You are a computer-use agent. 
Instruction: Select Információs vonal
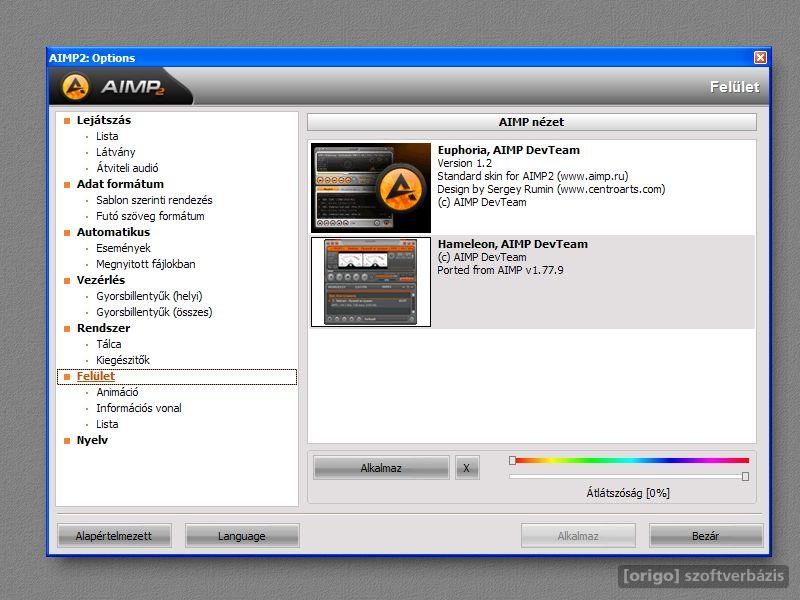[139, 408]
